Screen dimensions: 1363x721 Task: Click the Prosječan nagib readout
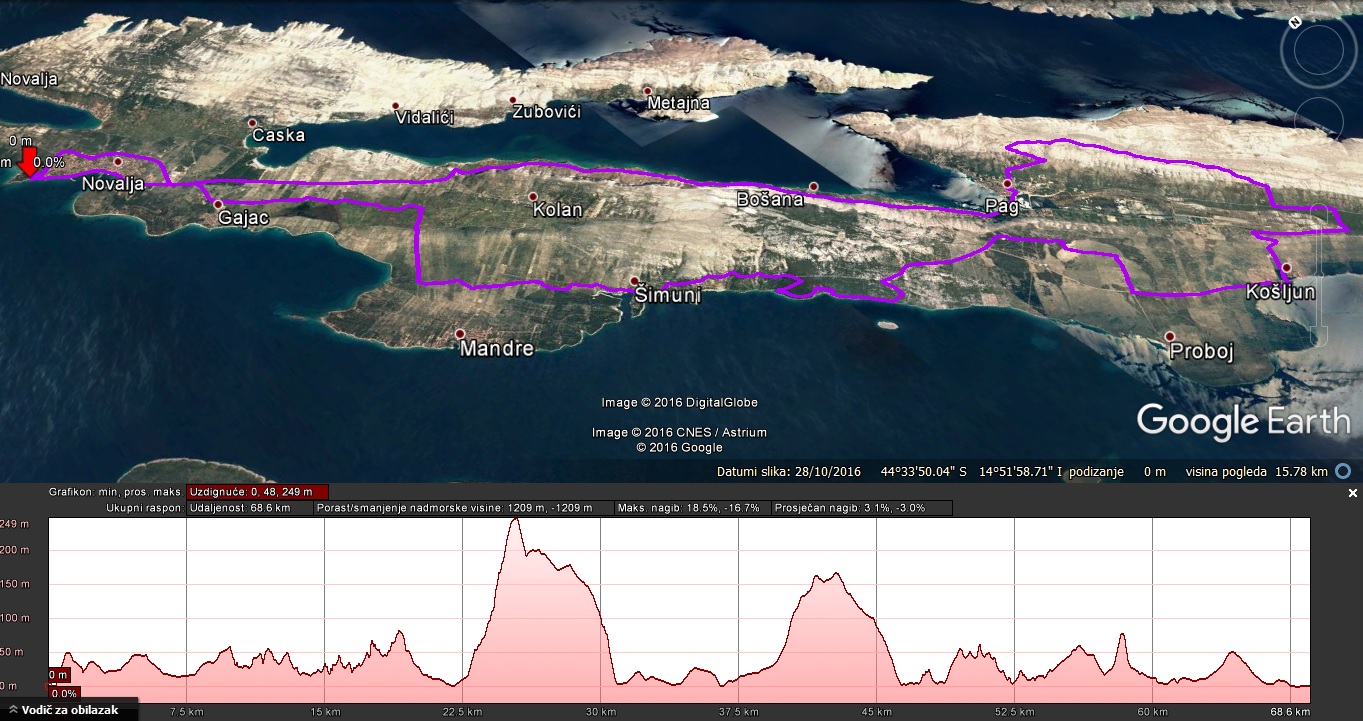[862, 508]
